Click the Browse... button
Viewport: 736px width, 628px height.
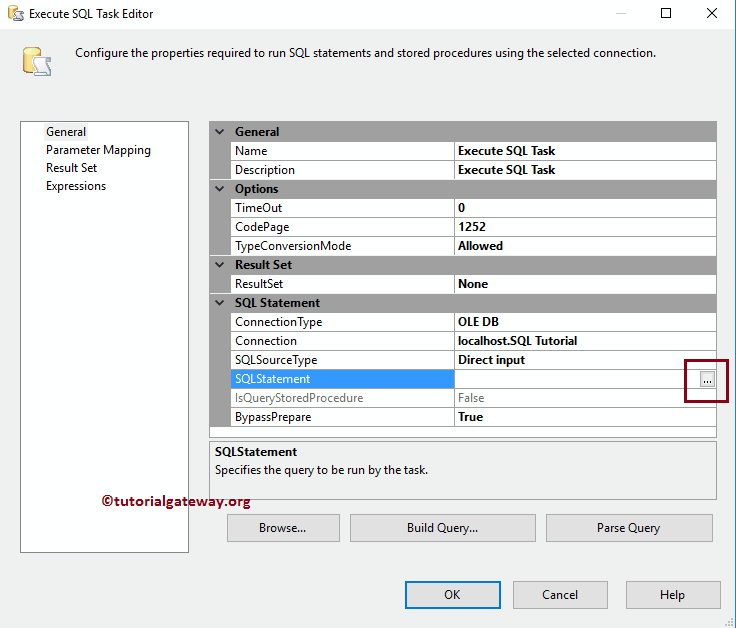(x=283, y=528)
